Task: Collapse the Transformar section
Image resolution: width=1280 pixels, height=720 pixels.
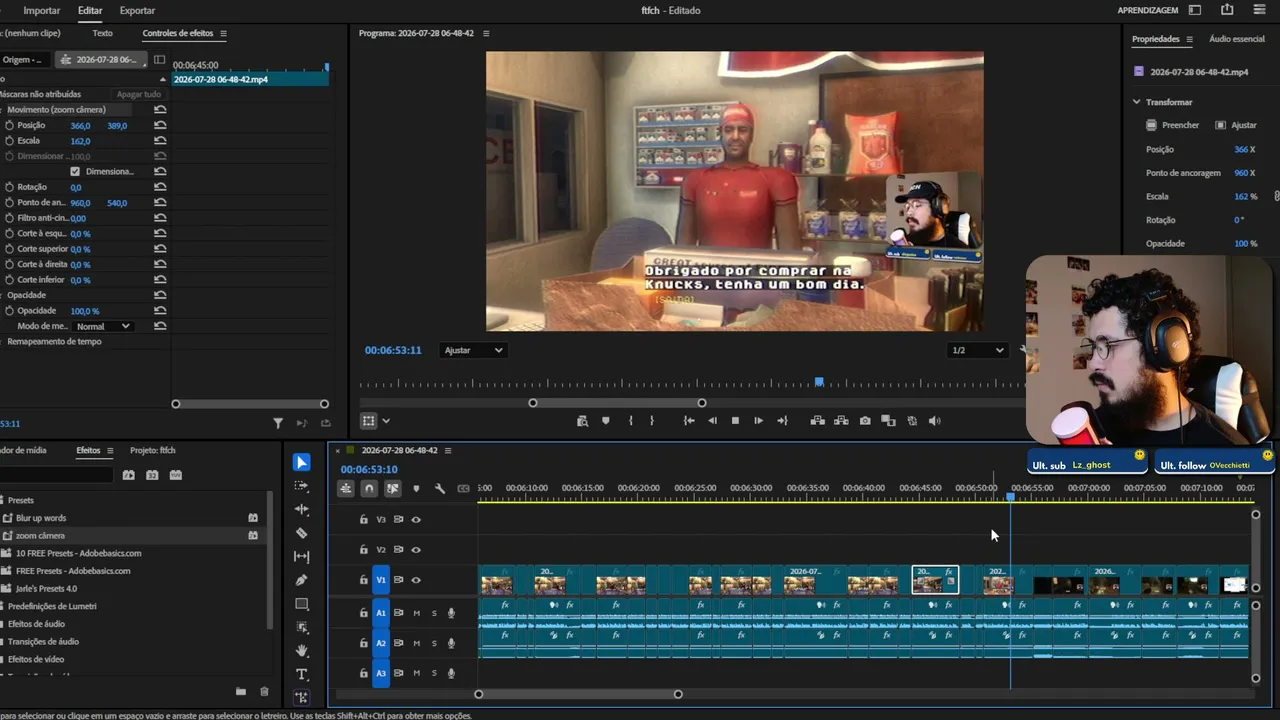Action: coord(1137,102)
